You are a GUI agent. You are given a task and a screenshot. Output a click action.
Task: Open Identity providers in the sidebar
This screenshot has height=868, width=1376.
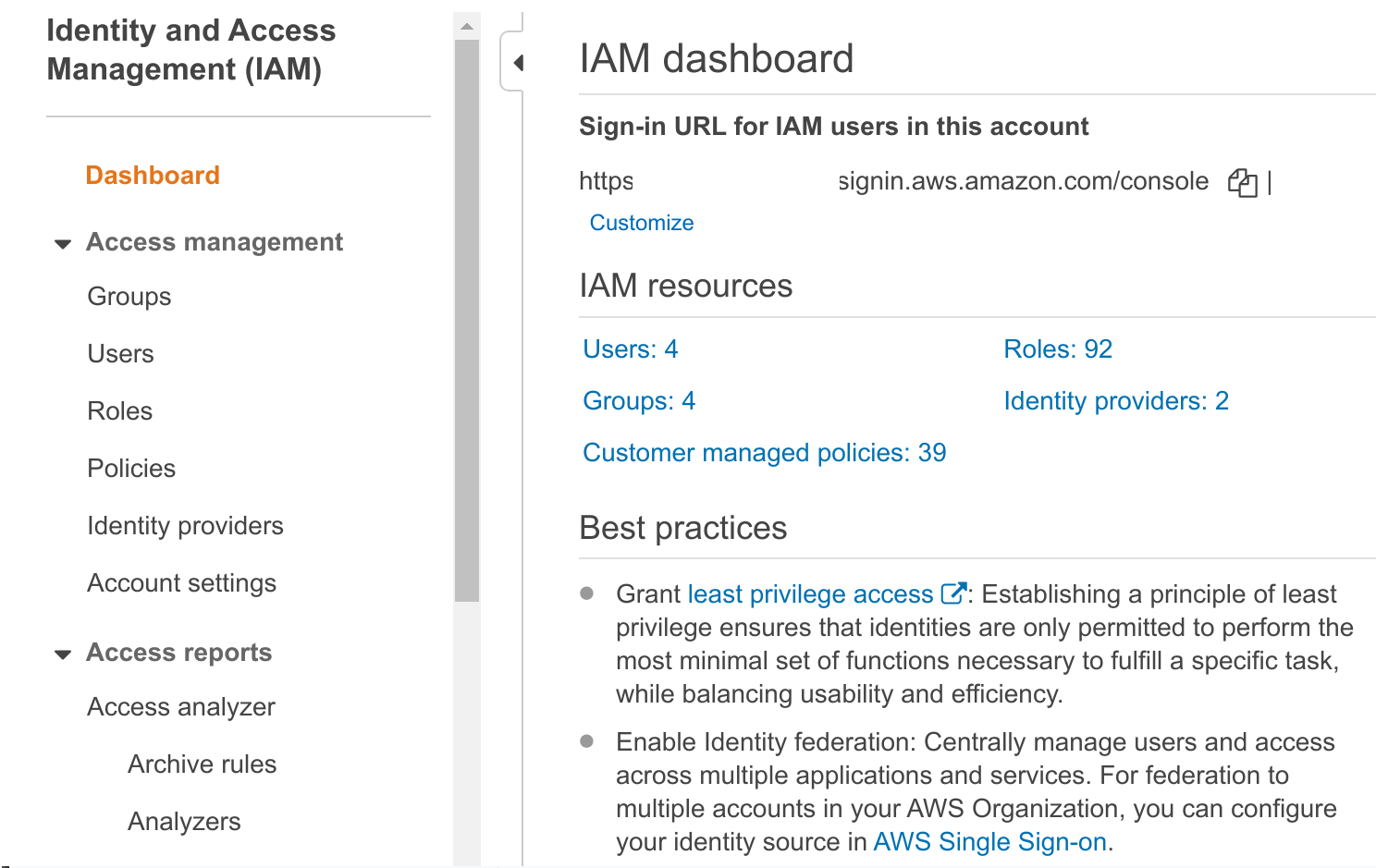click(x=185, y=526)
